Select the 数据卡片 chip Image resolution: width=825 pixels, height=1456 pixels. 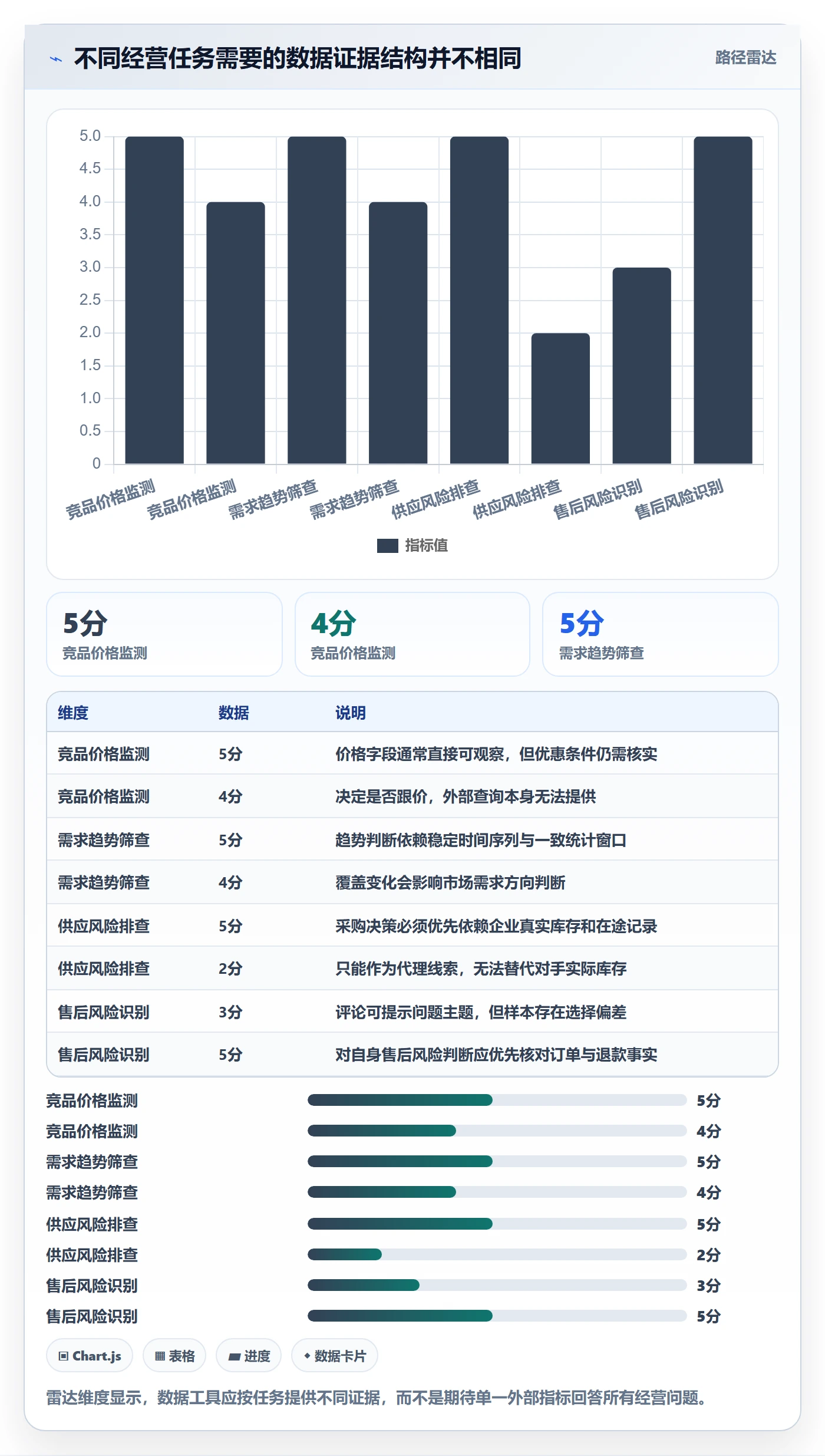point(335,1356)
